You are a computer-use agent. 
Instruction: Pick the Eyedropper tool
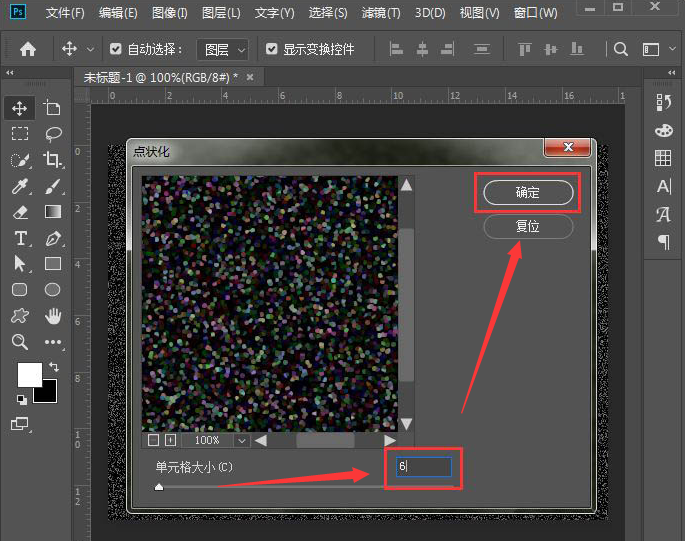(20, 186)
